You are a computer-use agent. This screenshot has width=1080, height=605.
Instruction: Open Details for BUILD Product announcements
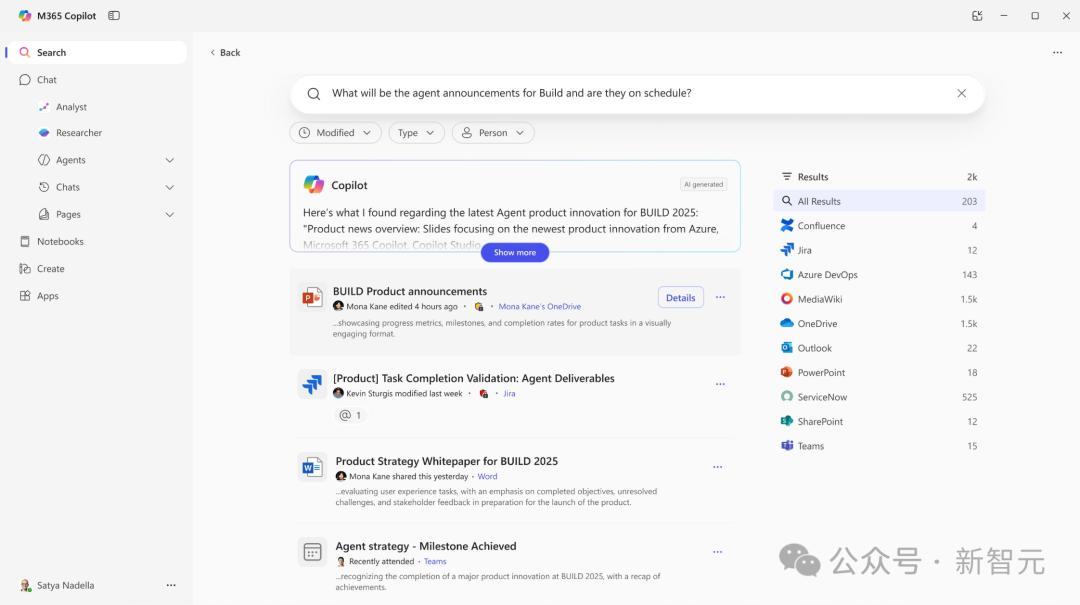coord(680,297)
